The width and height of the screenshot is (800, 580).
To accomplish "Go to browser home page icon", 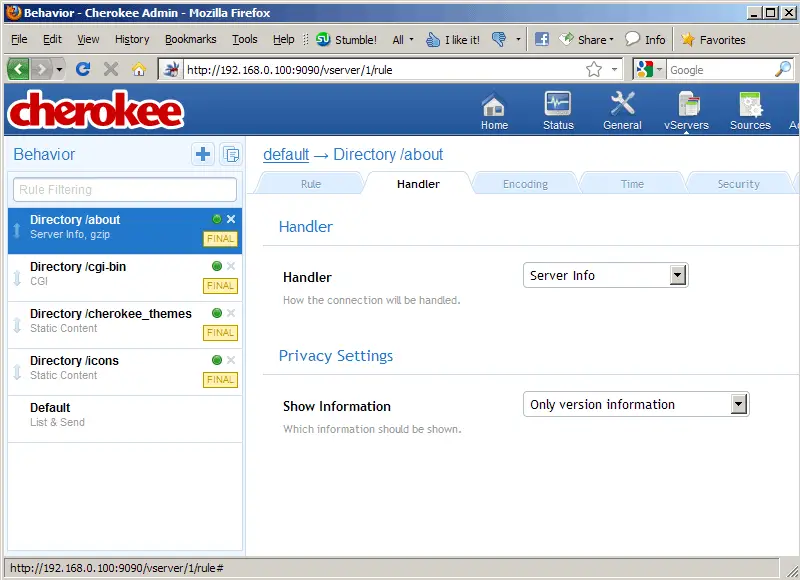I will click(139, 69).
